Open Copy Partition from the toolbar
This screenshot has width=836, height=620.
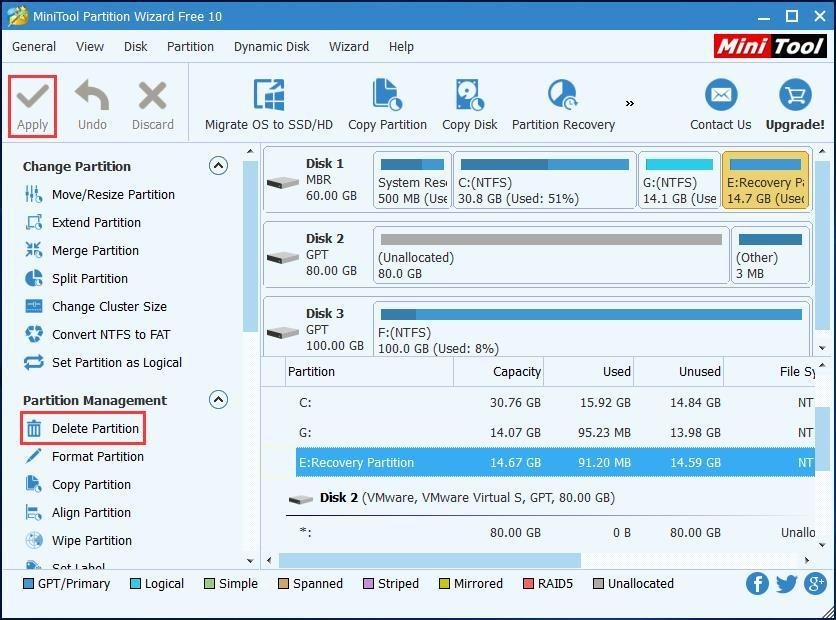(x=387, y=105)
